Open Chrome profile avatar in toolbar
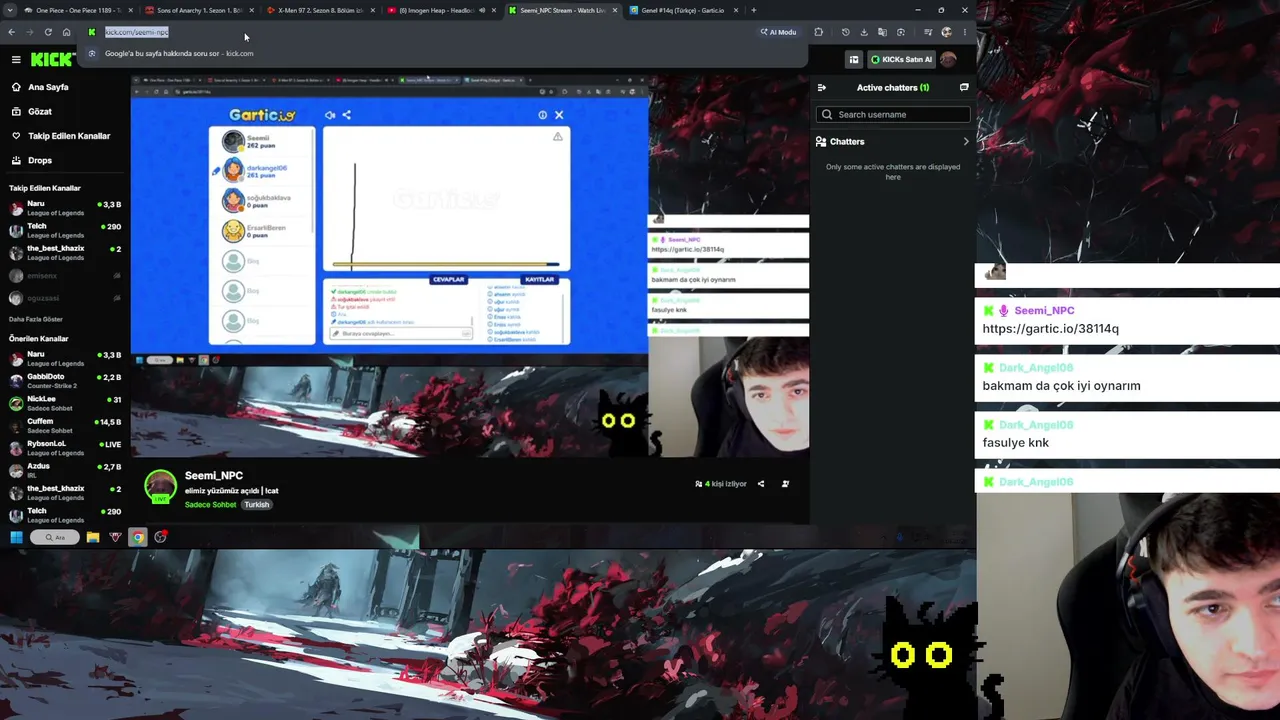This screenshot has height=720, width=1280. [946, 32]
